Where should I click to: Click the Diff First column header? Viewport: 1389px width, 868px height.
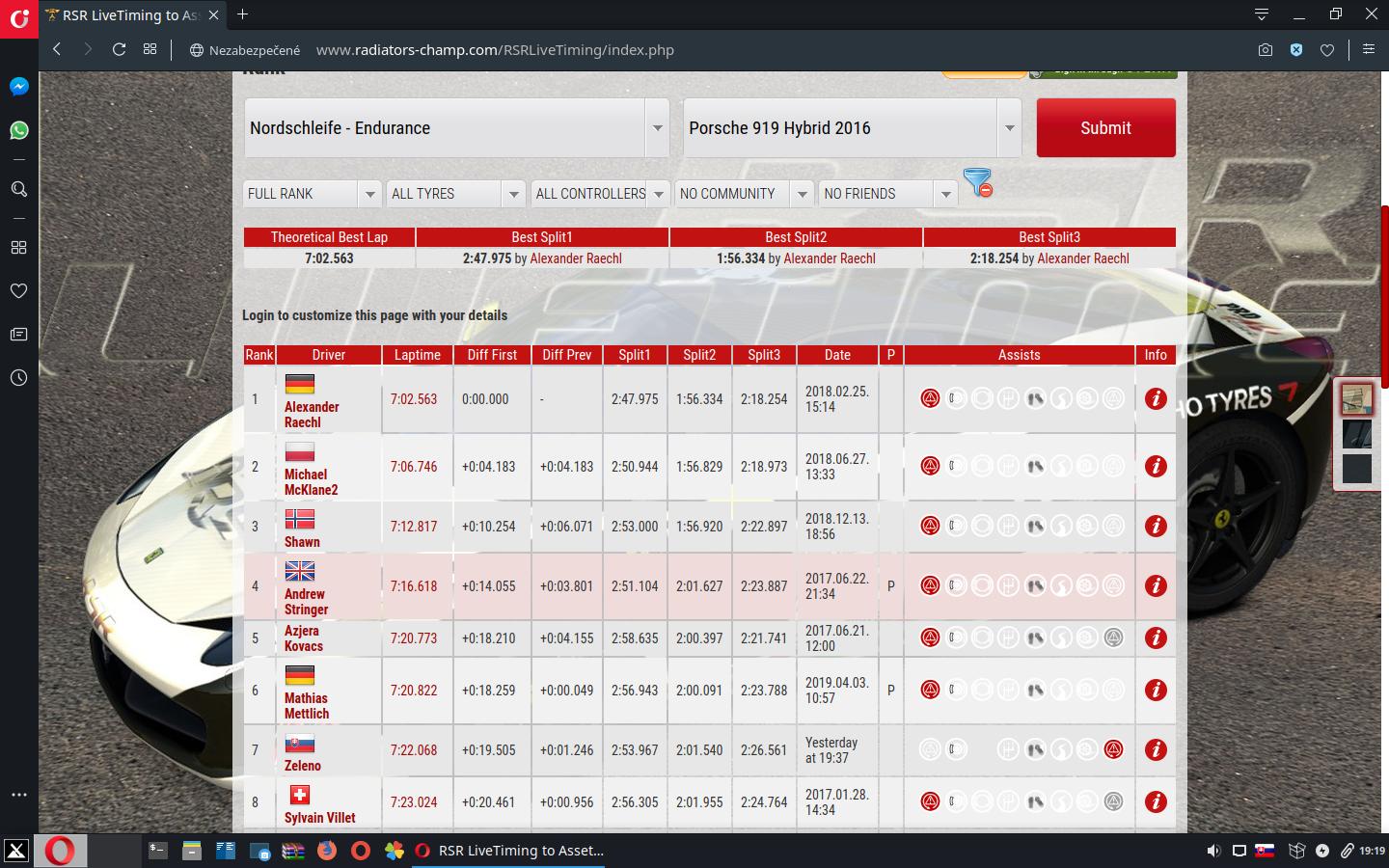click(x=492, y=355)
